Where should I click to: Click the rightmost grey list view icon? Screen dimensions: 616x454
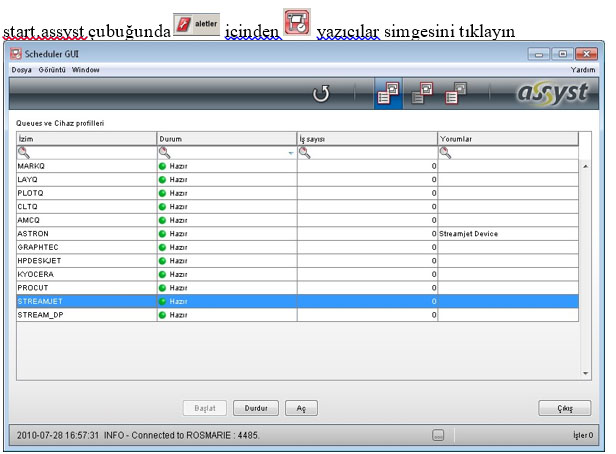(x=456, y=93)
